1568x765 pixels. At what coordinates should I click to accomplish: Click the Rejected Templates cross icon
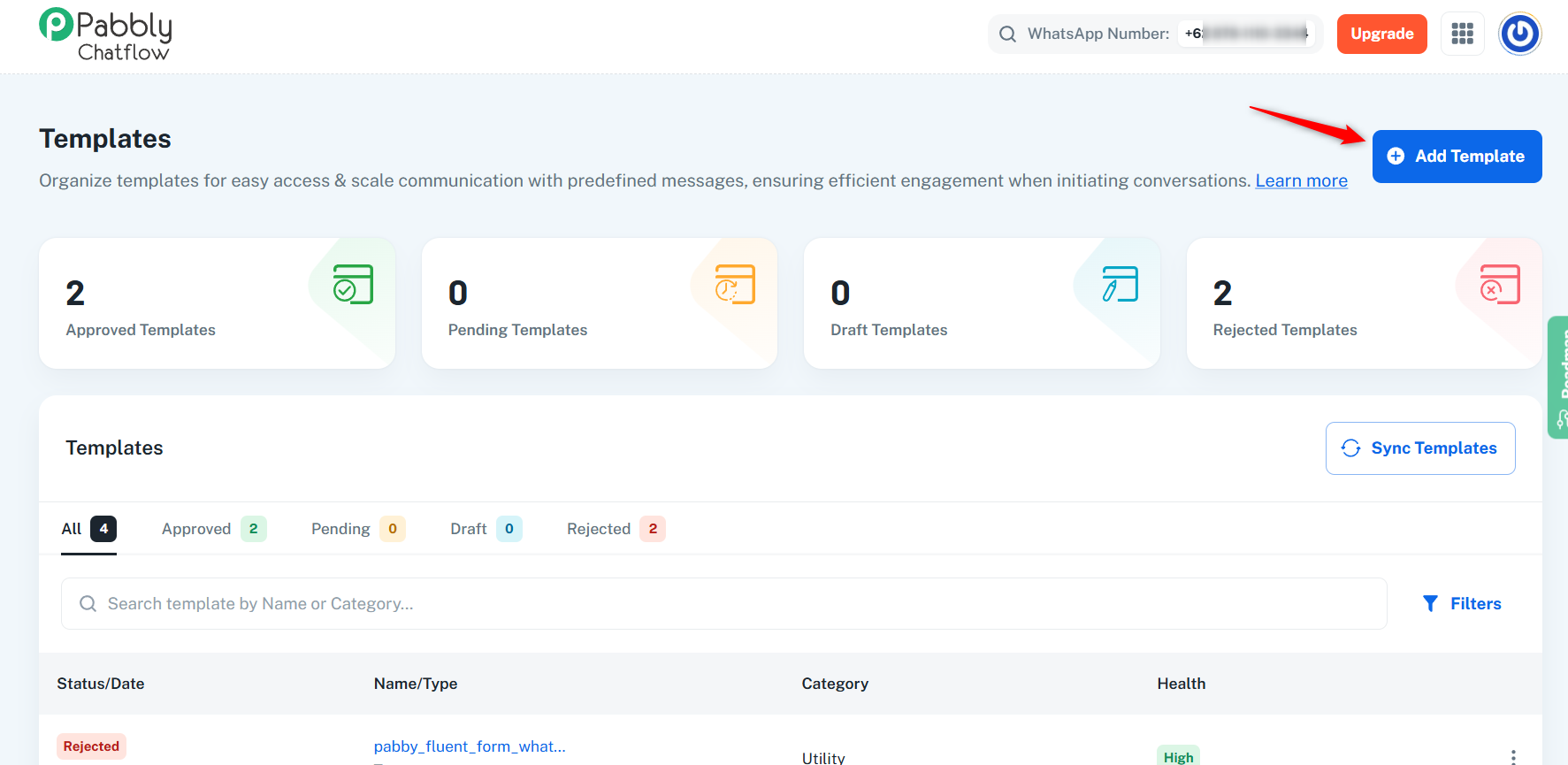click(1500, 285)
